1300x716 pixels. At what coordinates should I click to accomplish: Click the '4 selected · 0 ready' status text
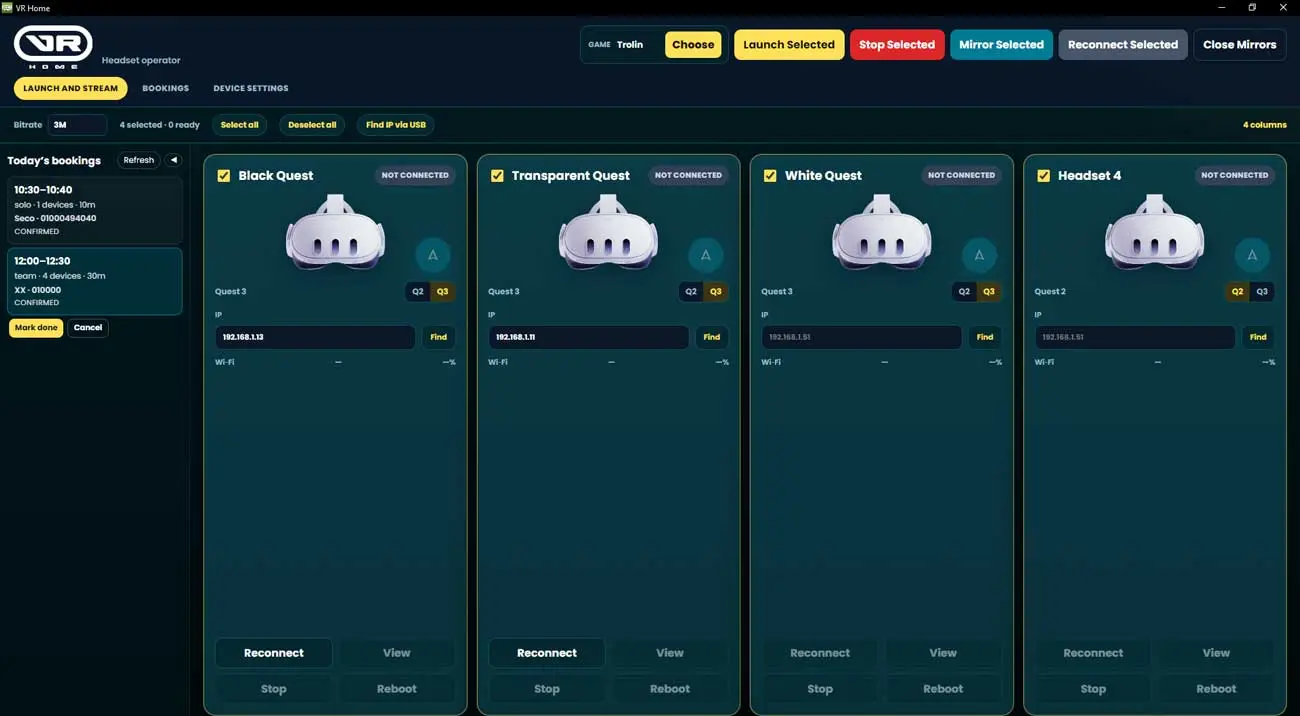click(x=160, y=125)
